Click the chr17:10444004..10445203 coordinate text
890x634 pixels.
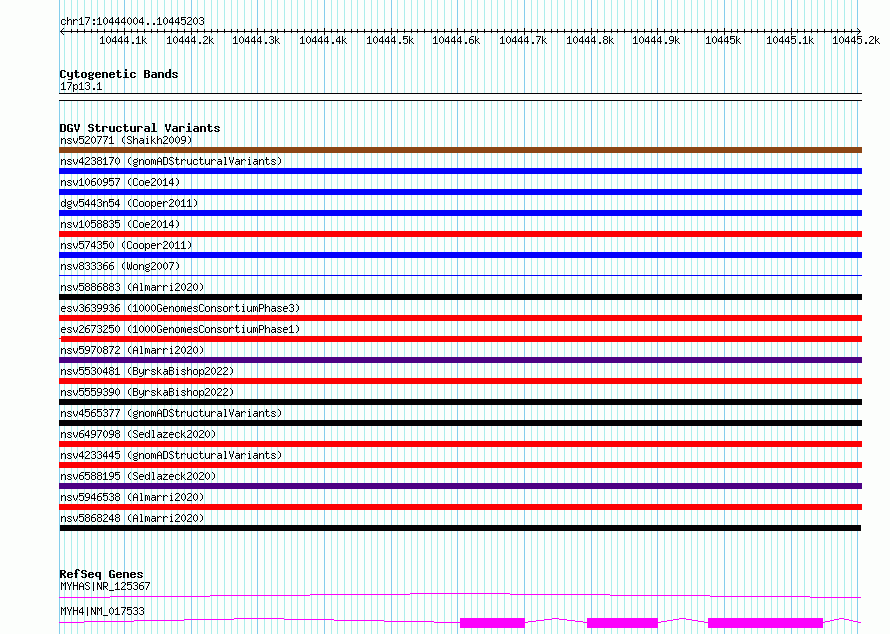click(132, 21)
